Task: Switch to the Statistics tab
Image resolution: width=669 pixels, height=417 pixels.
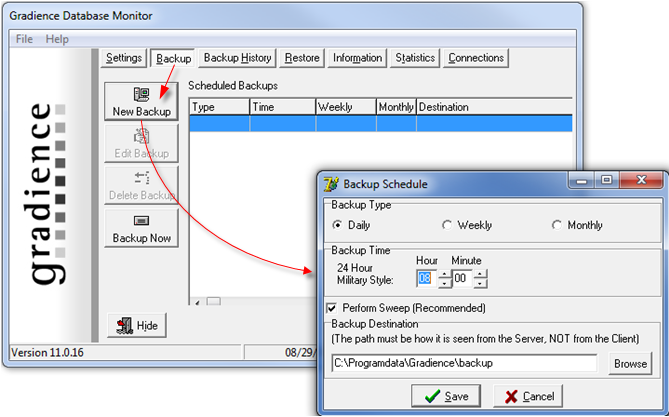Action: click(x=414, y=58)
